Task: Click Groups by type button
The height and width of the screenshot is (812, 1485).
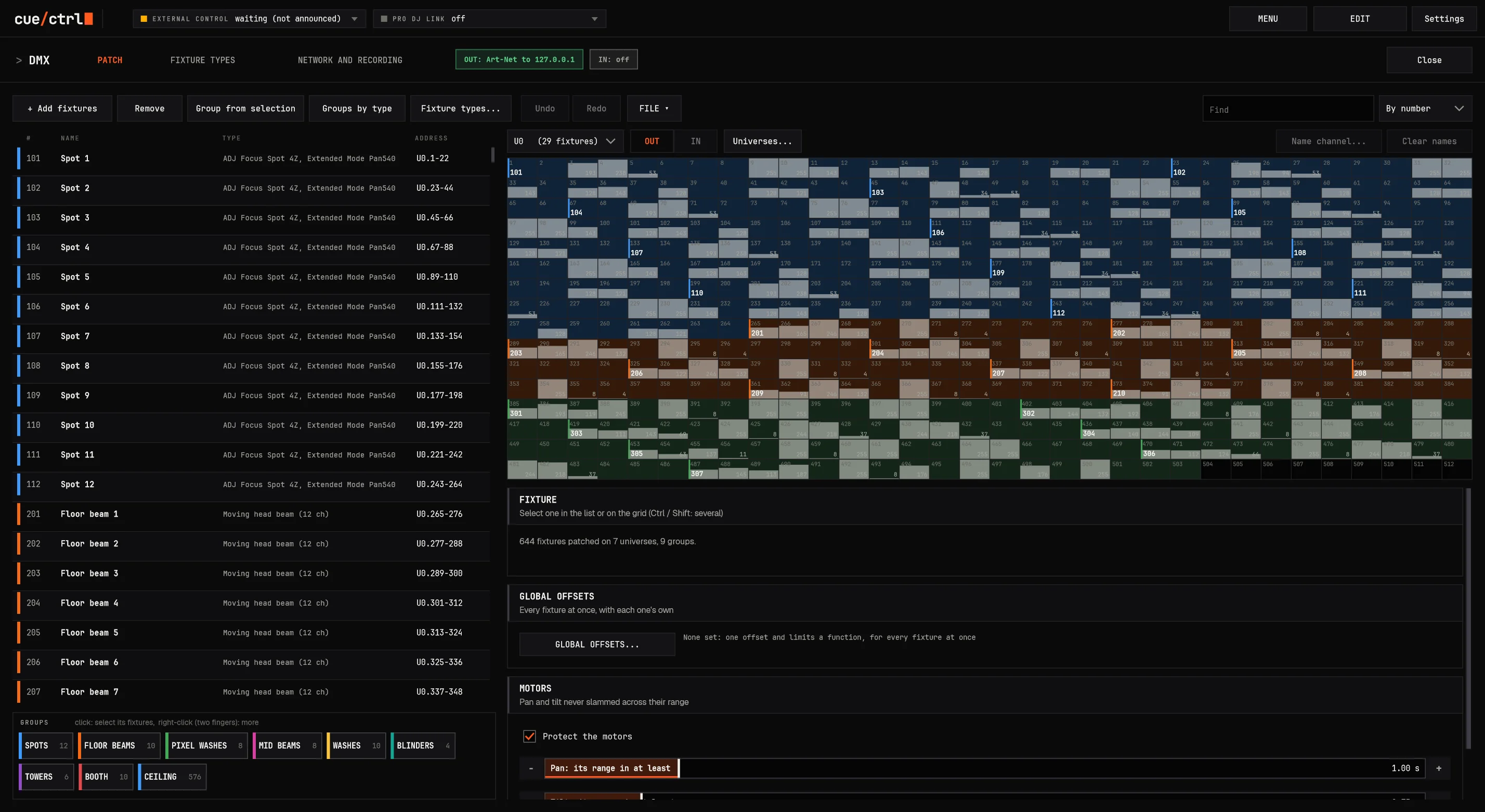Action: [357, 108]
